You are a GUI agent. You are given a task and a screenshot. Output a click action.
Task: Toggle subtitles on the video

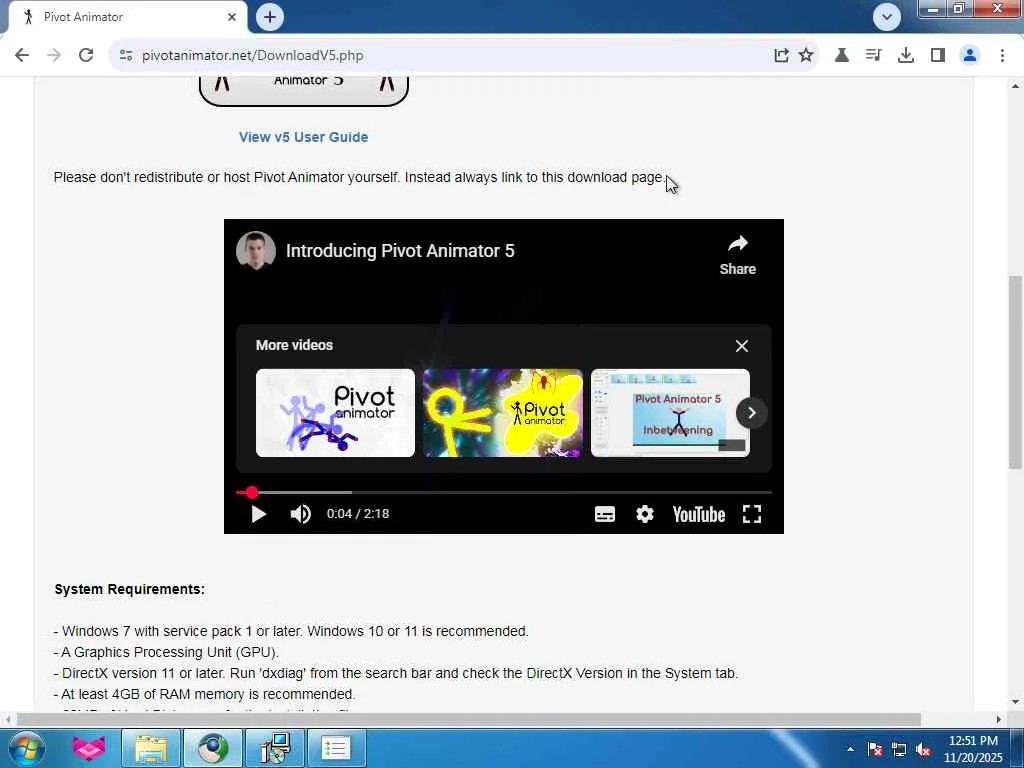[605, 515]
